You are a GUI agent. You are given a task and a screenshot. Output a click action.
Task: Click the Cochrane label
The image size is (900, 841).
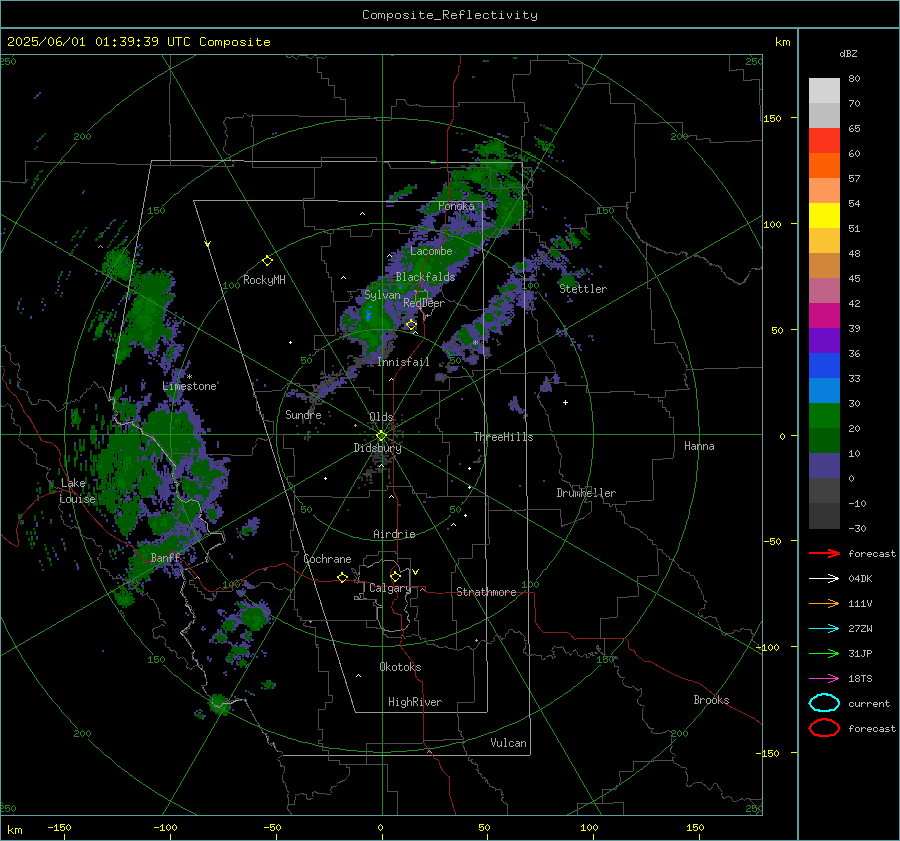coord(327,559)
